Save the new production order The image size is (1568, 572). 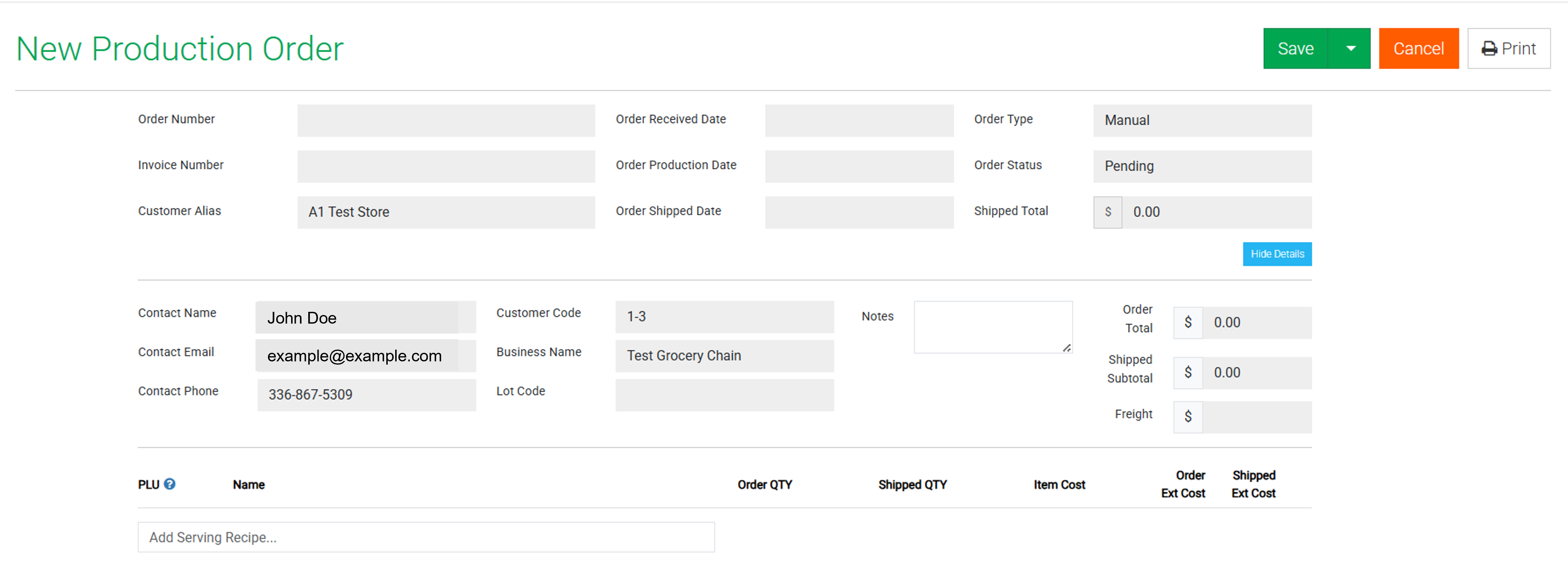click(x=1296, y=48)
